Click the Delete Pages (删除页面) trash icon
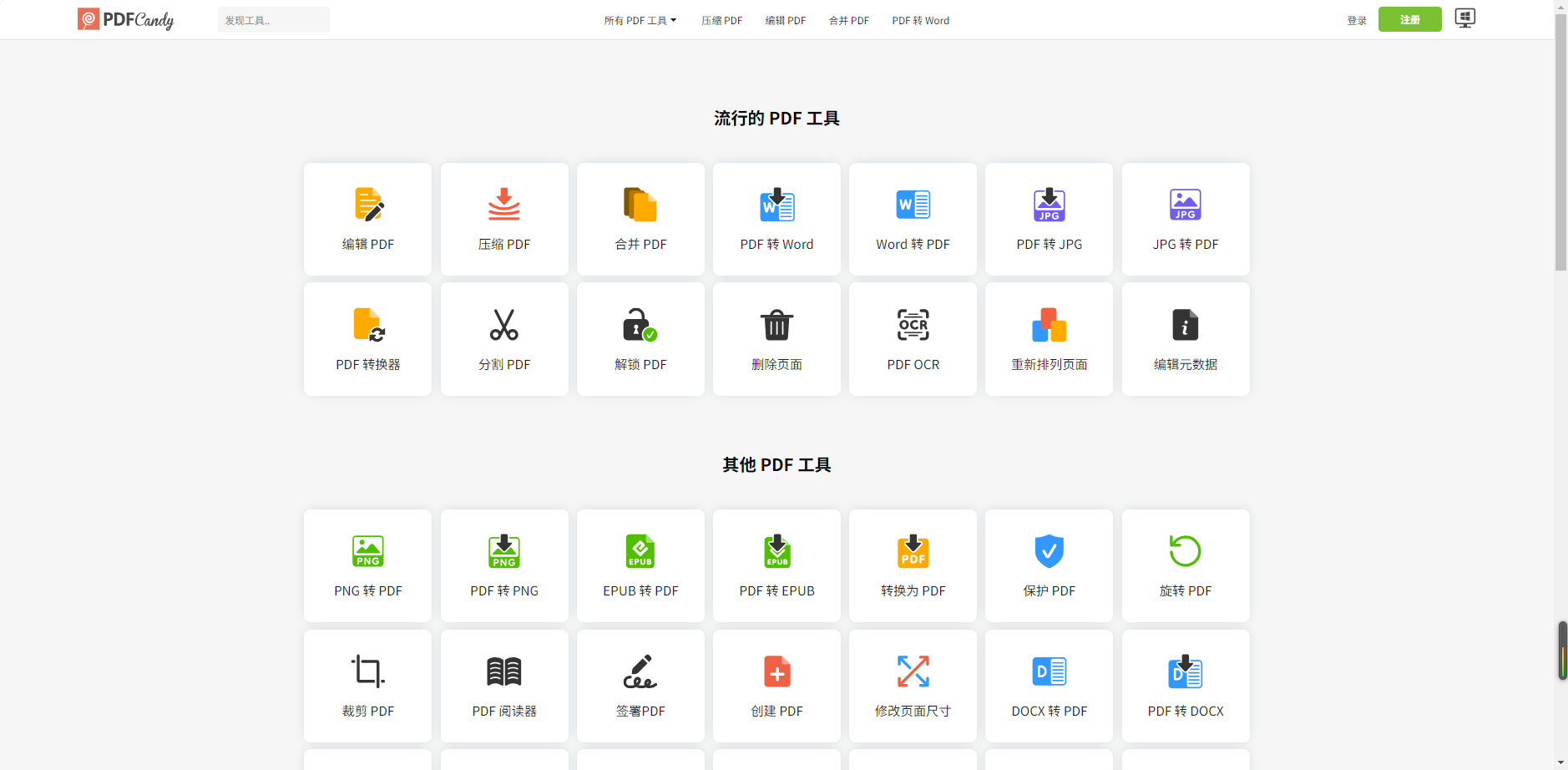 (x=776, y=325)
